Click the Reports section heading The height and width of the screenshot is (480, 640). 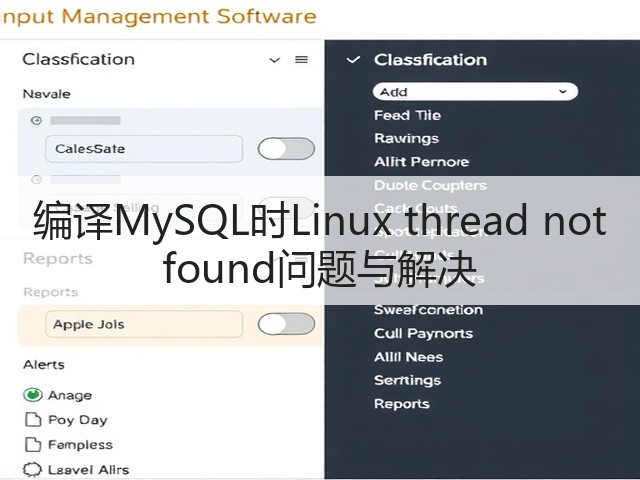tap(58, 258)
